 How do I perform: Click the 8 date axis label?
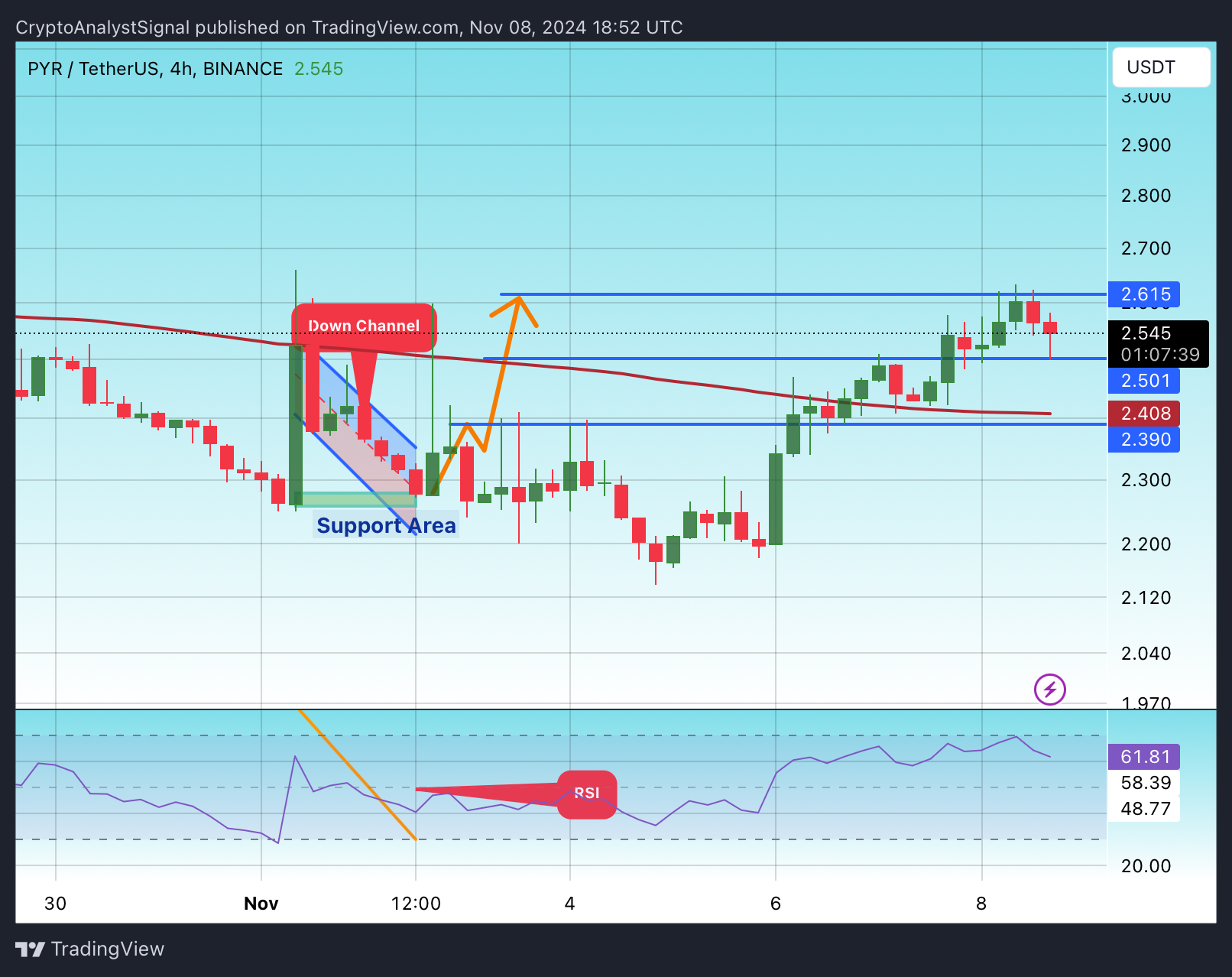[981, 904]
